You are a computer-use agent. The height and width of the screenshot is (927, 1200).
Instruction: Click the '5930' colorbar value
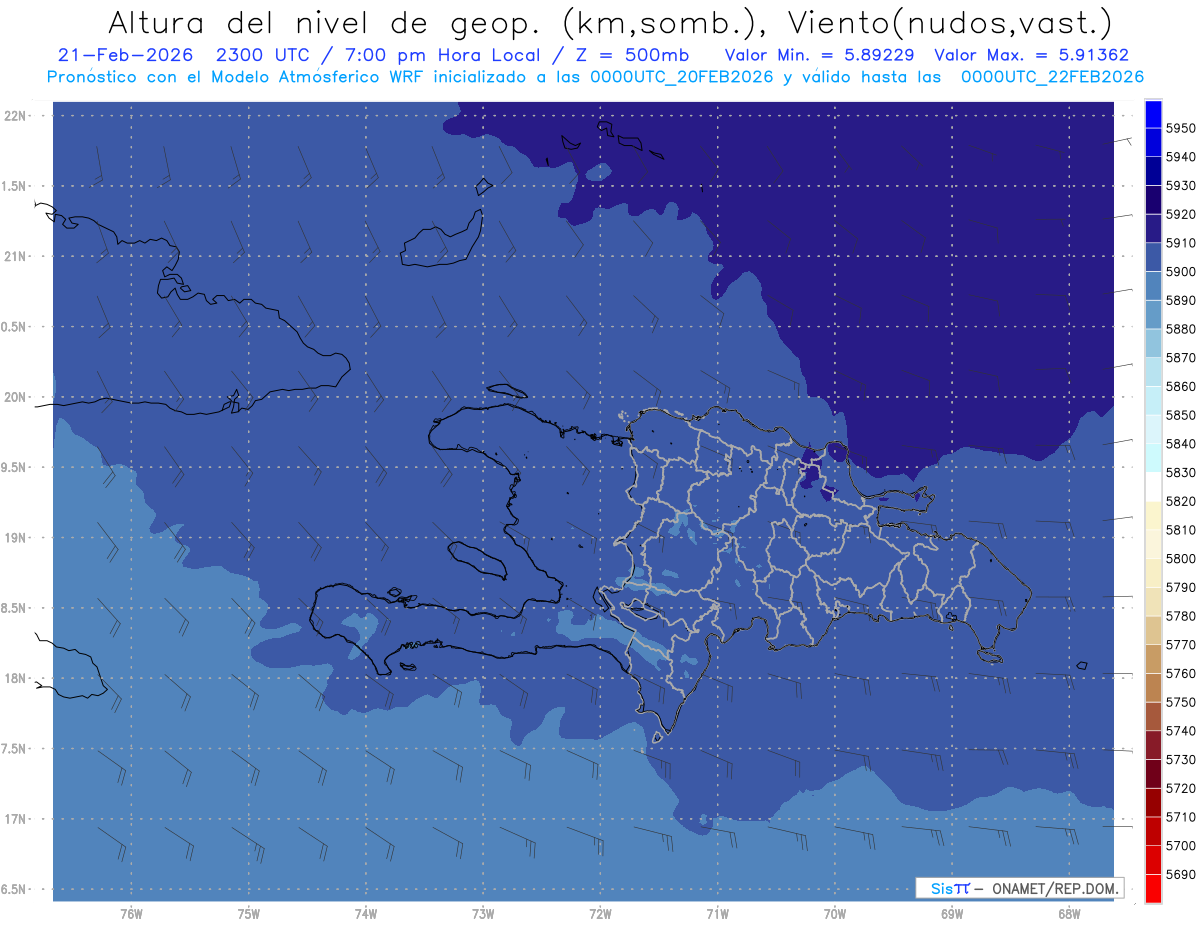[x=1180, y=186]
